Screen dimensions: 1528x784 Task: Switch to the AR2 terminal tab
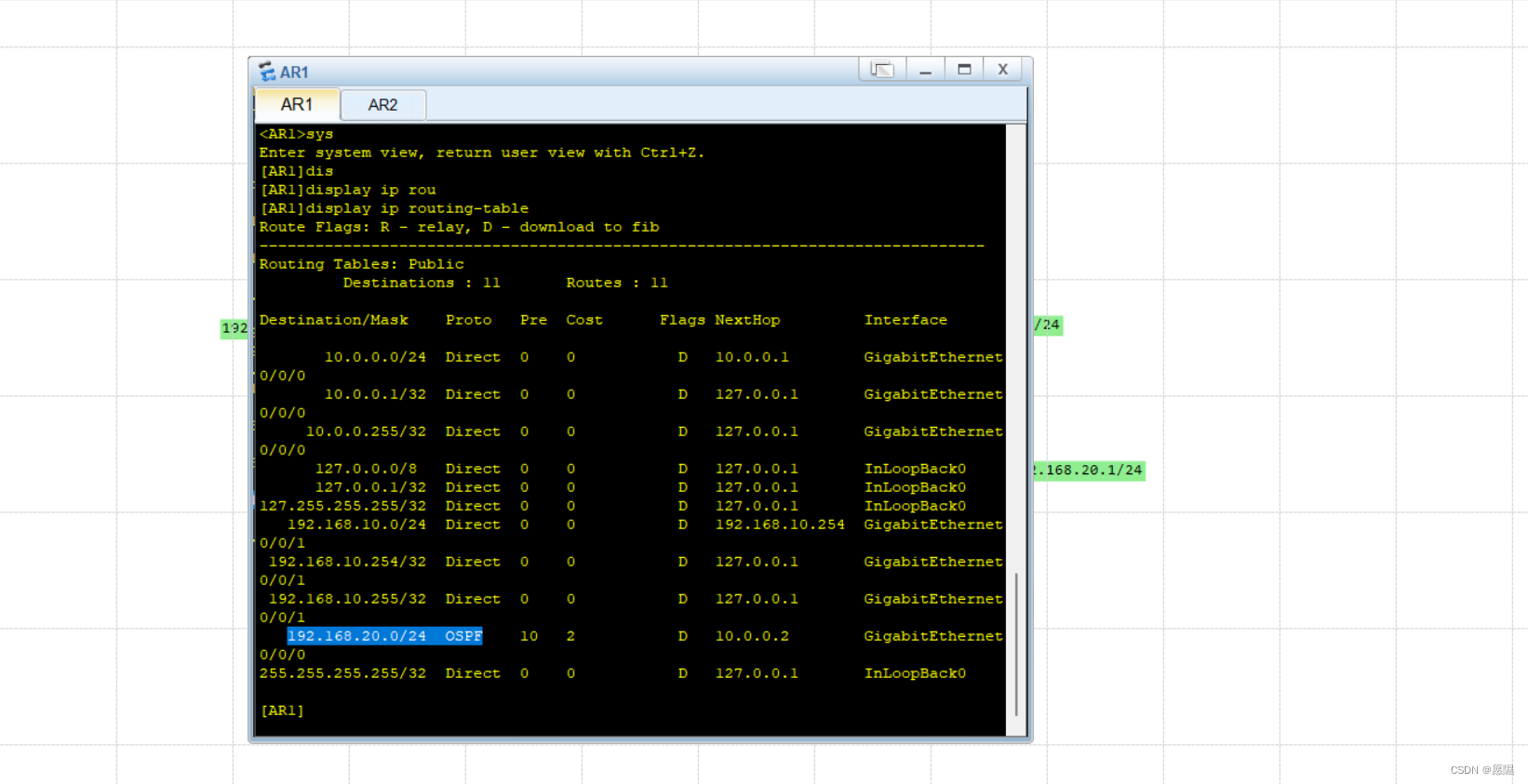coord(382,105)
